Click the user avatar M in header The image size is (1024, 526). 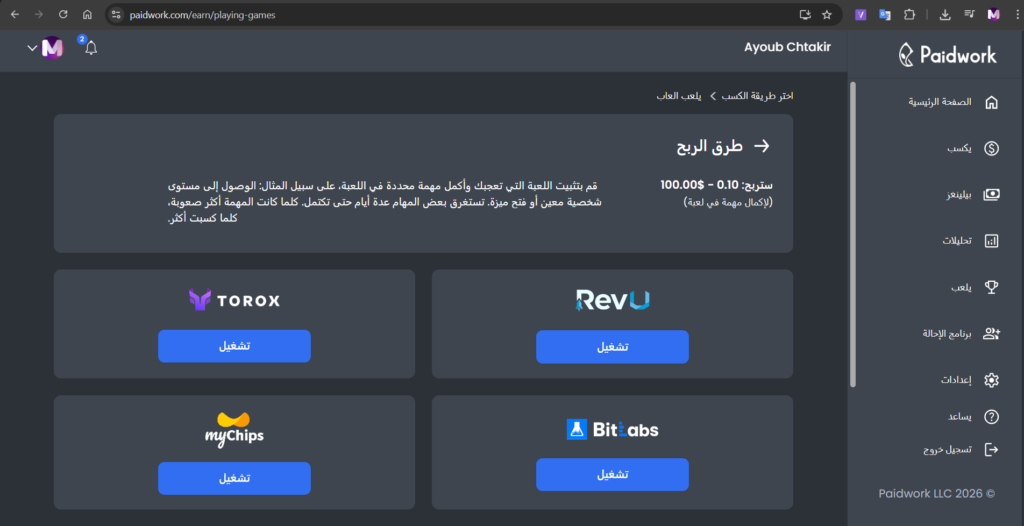52,48
